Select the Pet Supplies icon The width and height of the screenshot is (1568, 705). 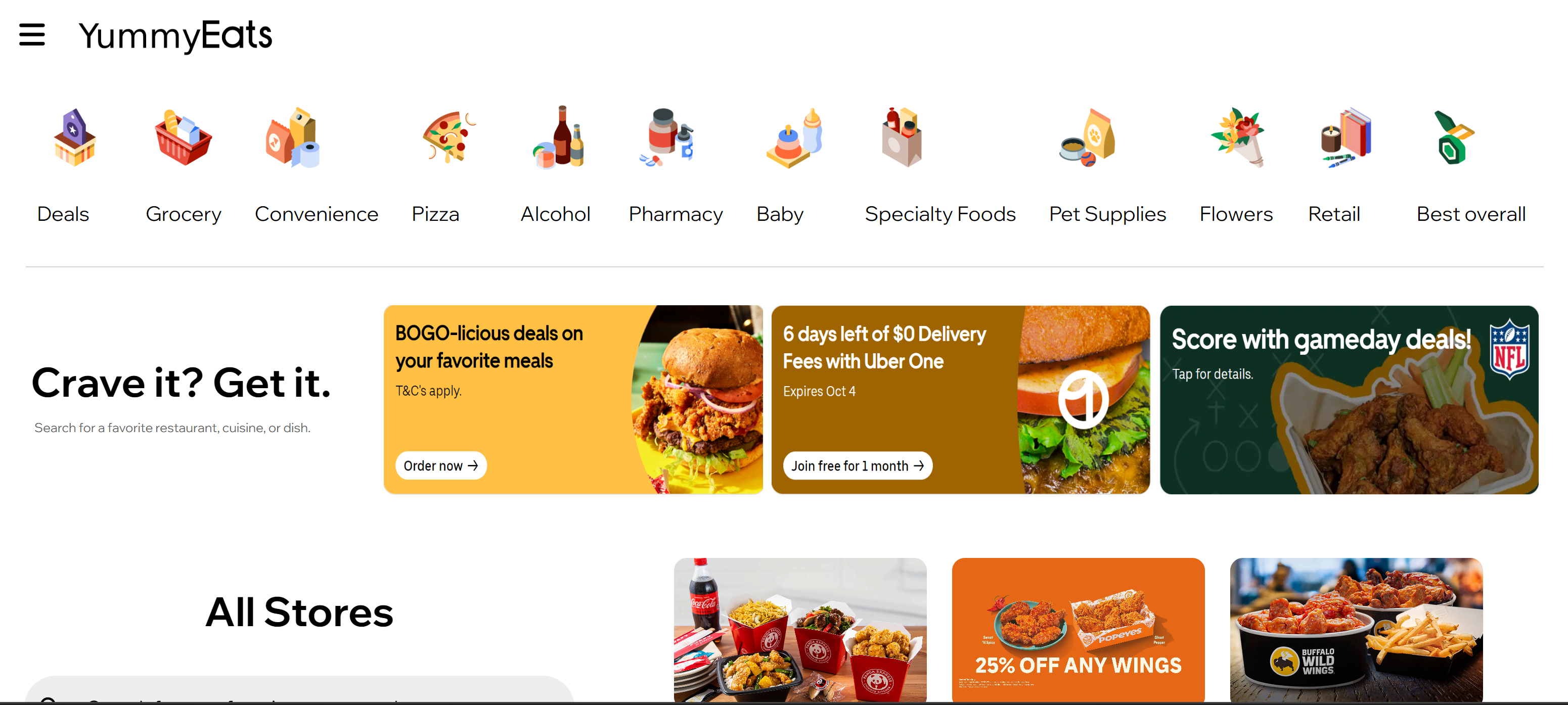[1087, 137]
